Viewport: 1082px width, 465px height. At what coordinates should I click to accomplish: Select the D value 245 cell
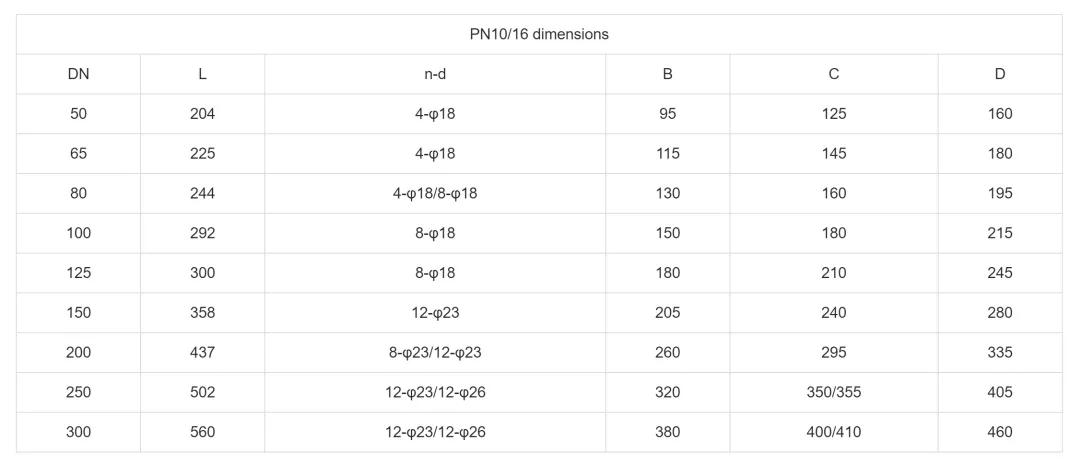pyautogui.click(x=999, y=273)
